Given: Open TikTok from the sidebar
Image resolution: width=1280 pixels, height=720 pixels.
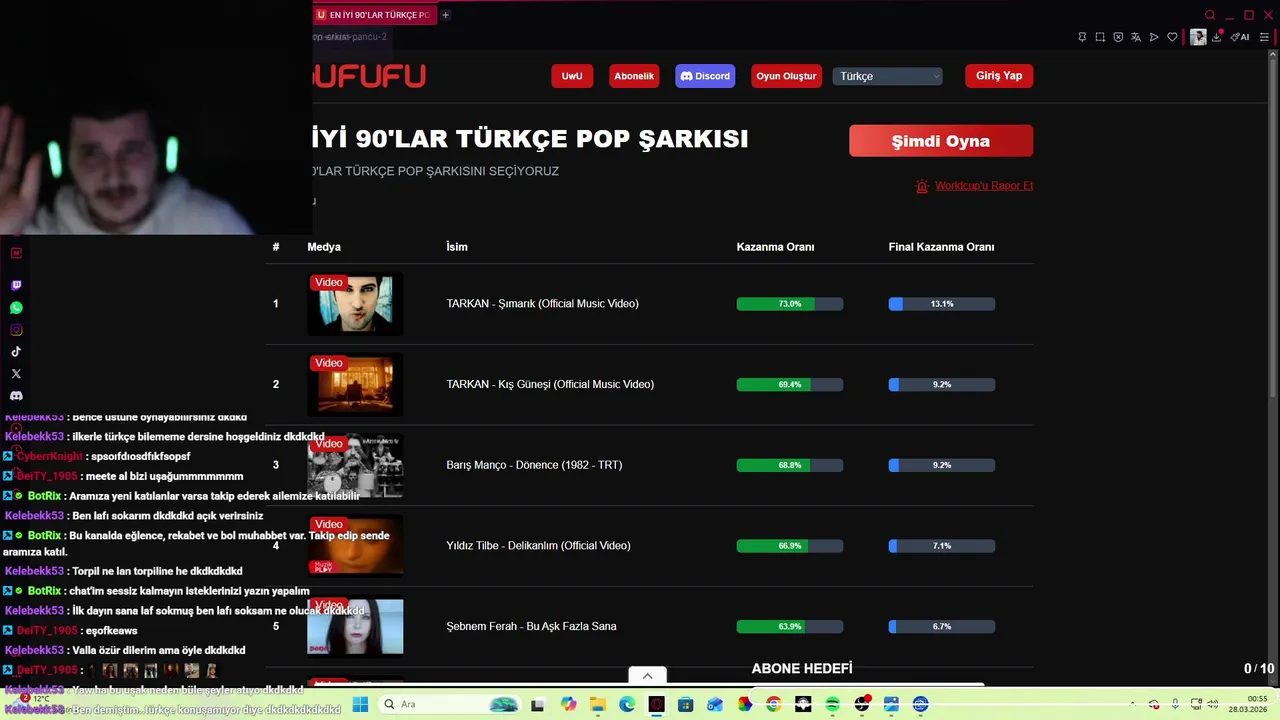Looking at the screenshot, I should click(16, 352).
